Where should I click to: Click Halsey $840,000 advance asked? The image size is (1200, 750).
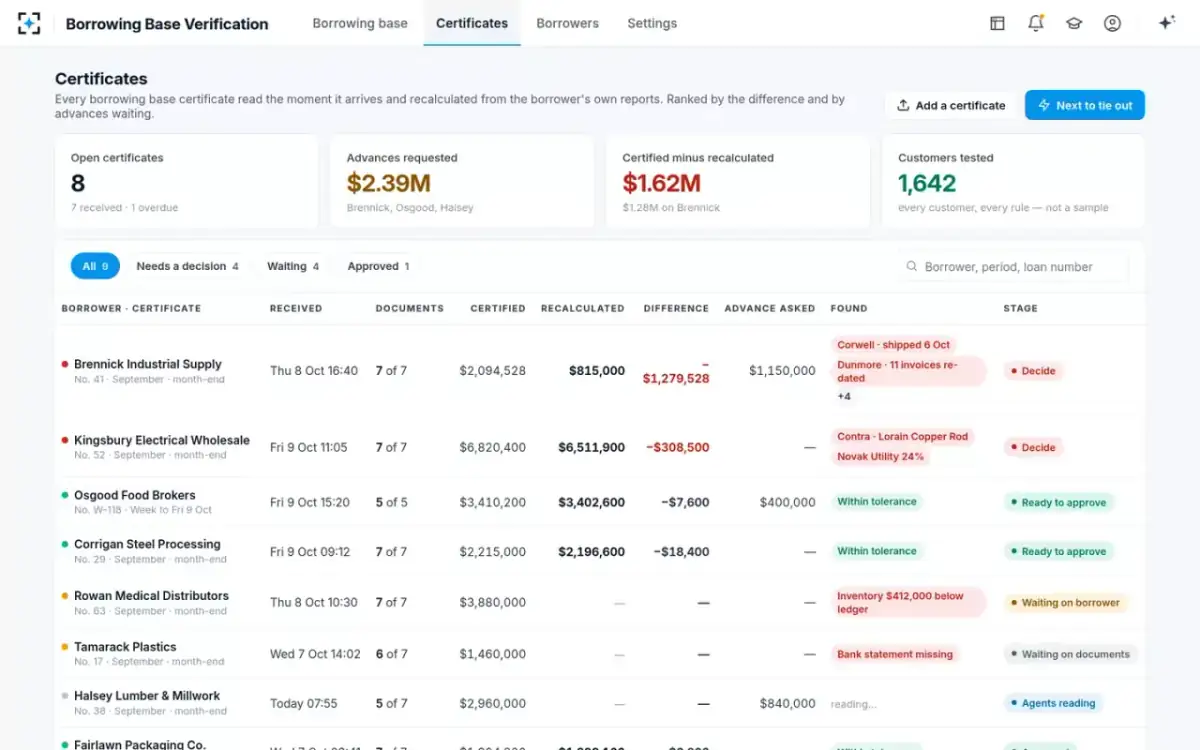(x=787, y=704)
